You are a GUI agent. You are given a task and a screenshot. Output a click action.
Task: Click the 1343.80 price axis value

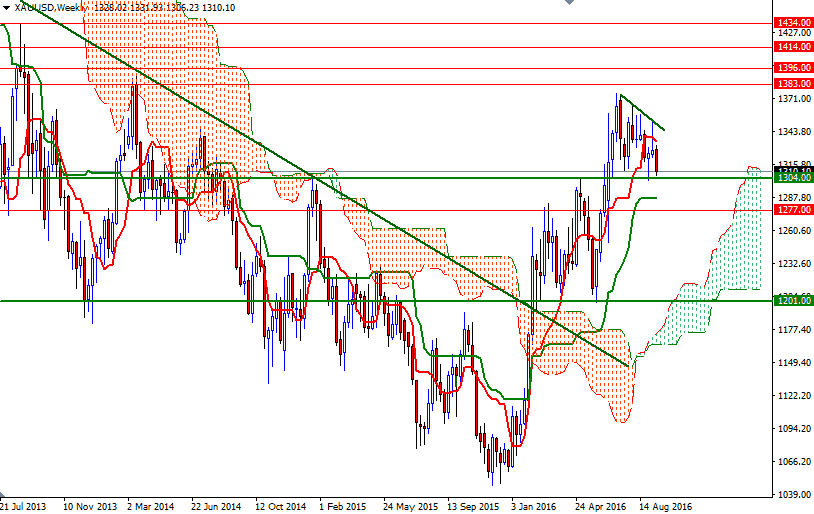pos(794,132)
